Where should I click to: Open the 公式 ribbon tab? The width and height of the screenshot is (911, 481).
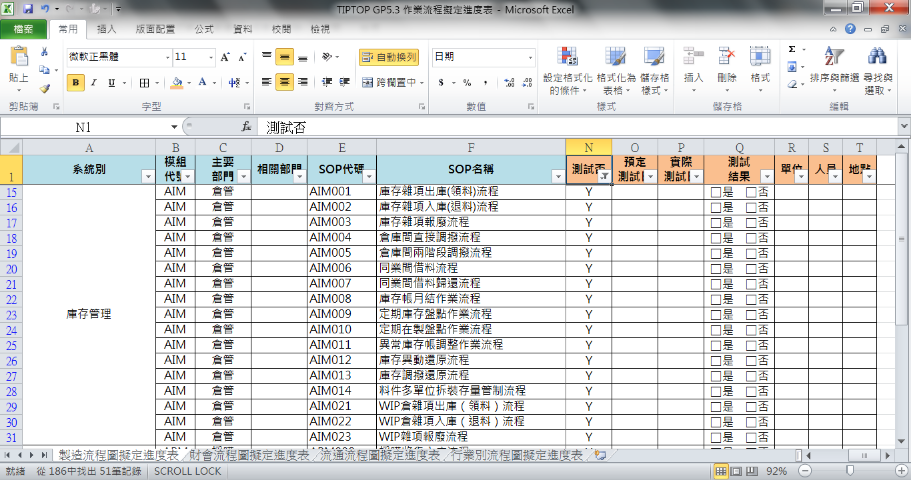tap(204, 30)
